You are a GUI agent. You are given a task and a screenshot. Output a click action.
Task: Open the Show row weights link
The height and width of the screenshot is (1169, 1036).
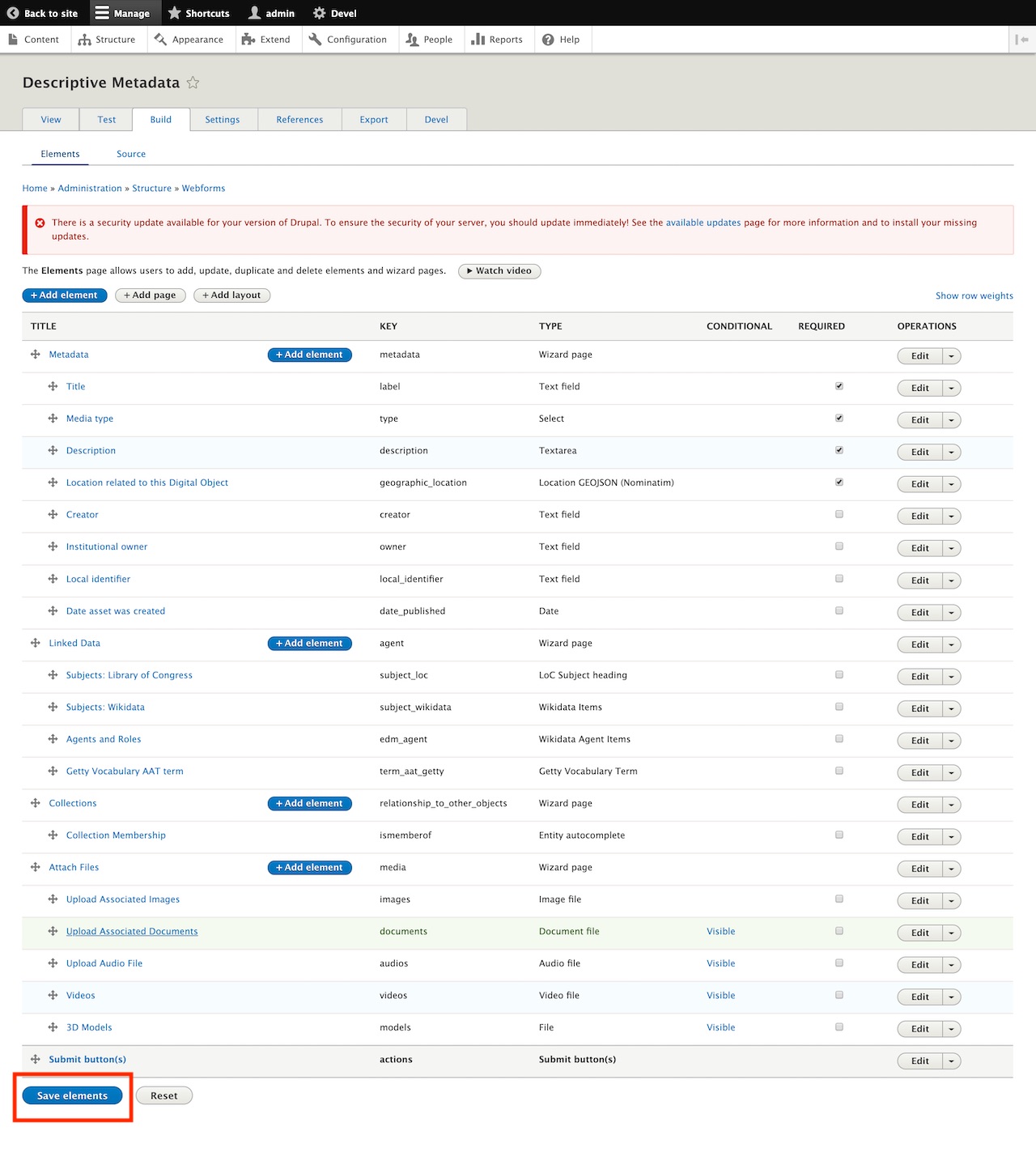(974, 296)
